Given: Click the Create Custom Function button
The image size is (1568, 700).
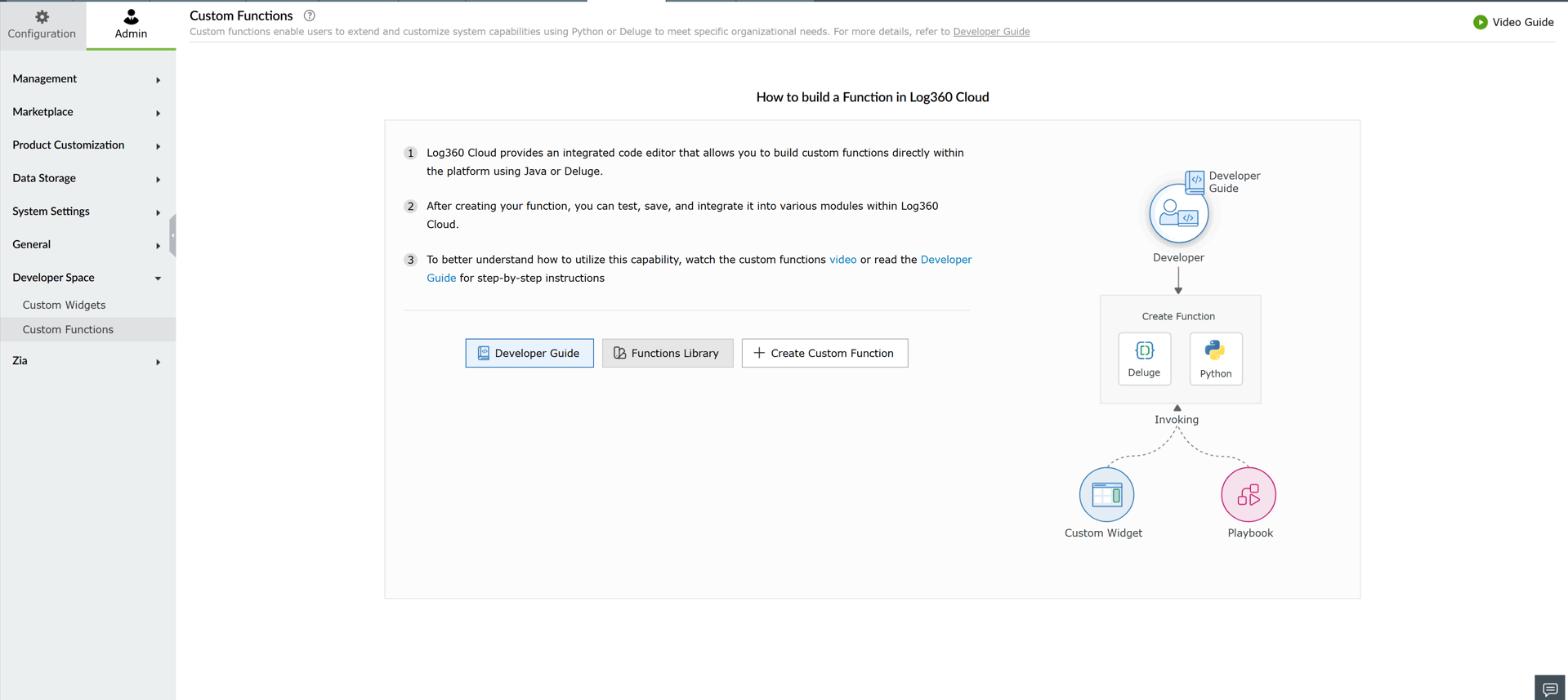Looking at the screenshot, I should (x=824, y=353).
